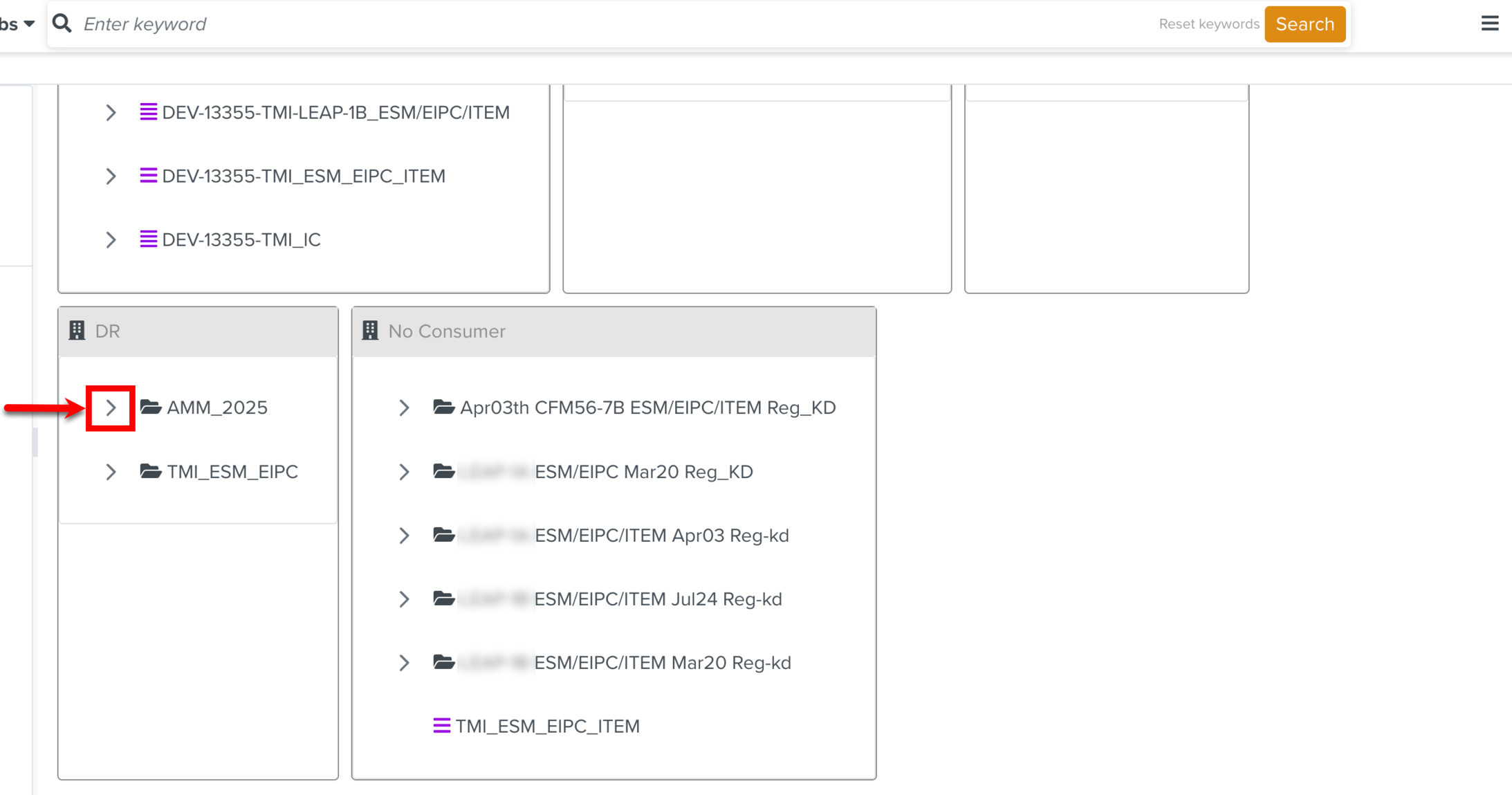Click the TMI_ESM_EIPC folder icon
Viewport: 1512px width, 795px height.
pos(151,471)
